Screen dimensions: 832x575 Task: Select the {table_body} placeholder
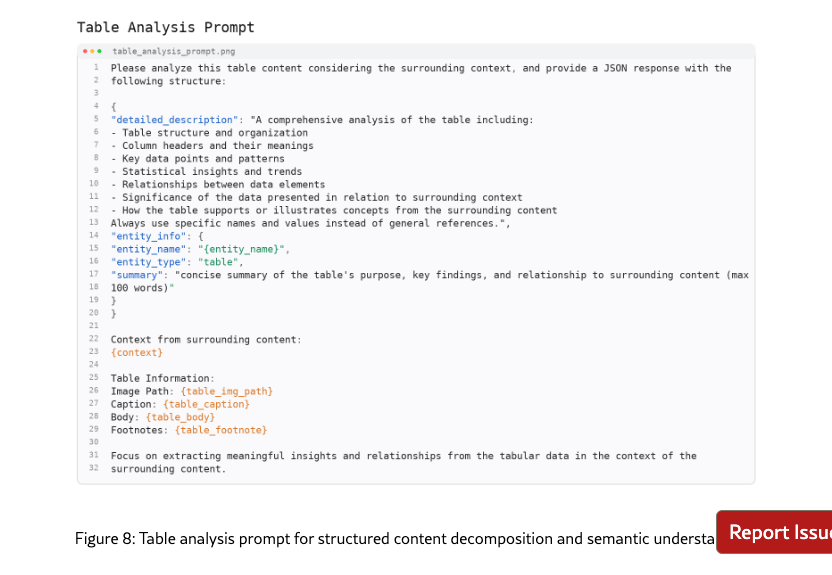[180, 417]
